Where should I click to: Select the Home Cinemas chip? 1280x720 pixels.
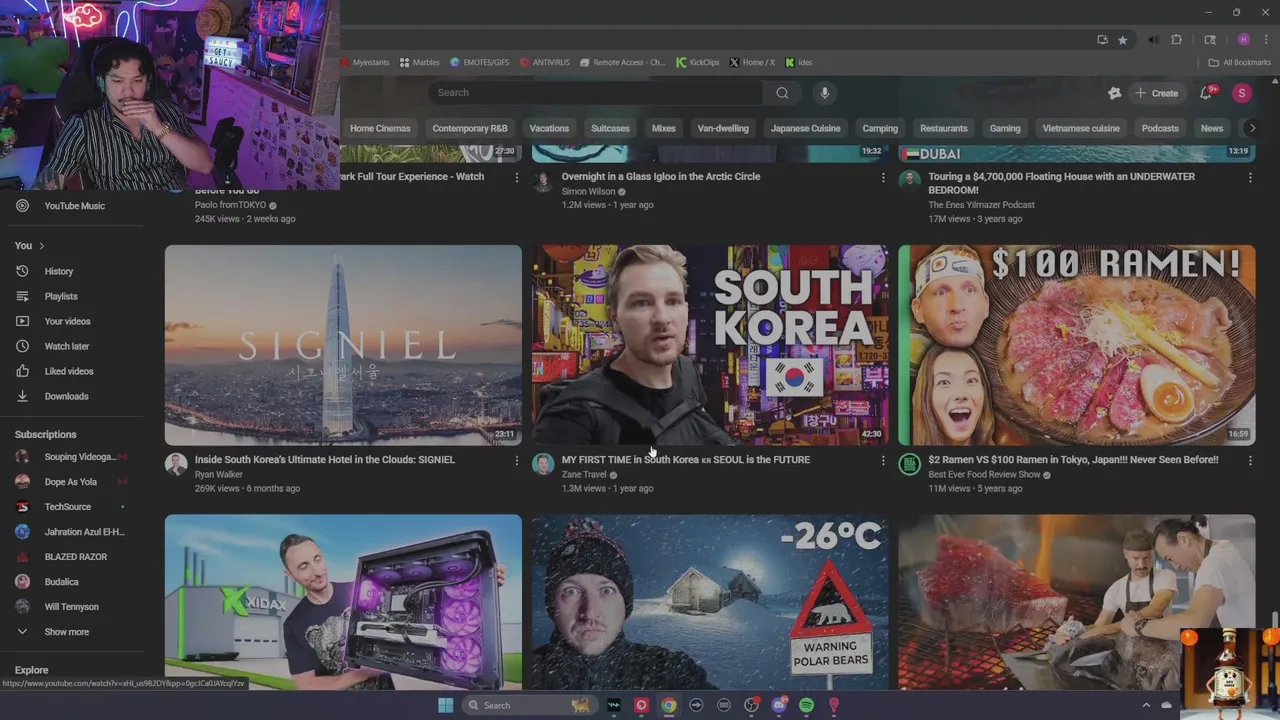tap(380, 128)
